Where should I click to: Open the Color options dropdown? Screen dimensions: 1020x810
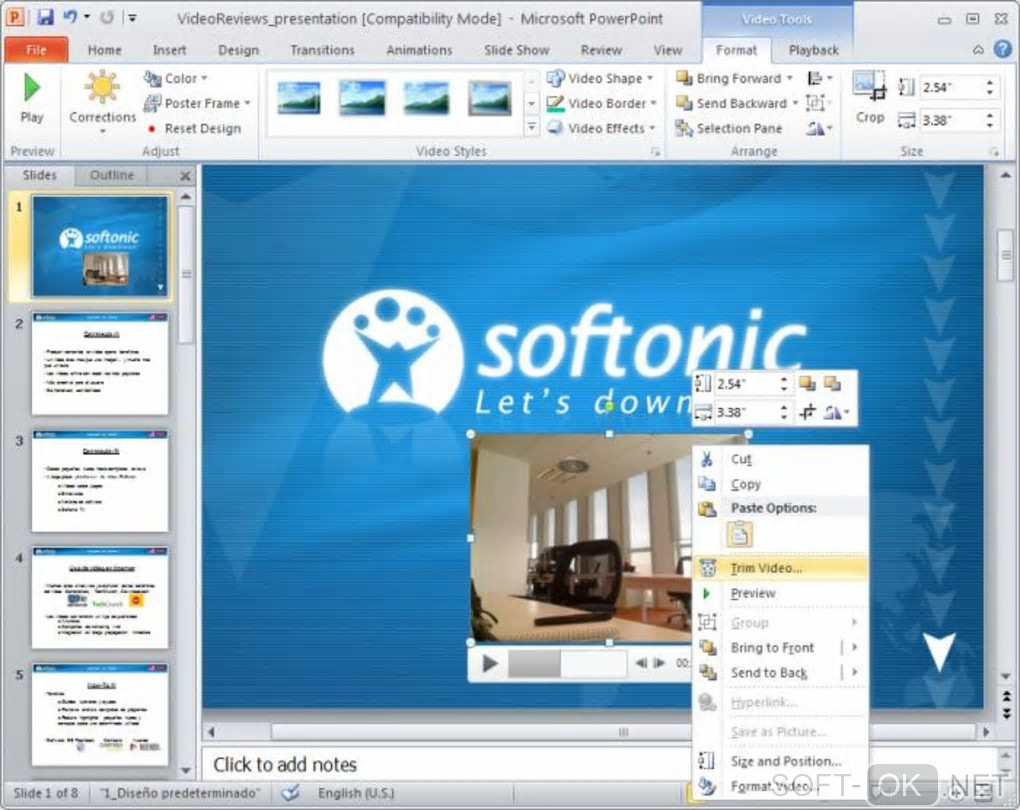(x=176, y=78)
